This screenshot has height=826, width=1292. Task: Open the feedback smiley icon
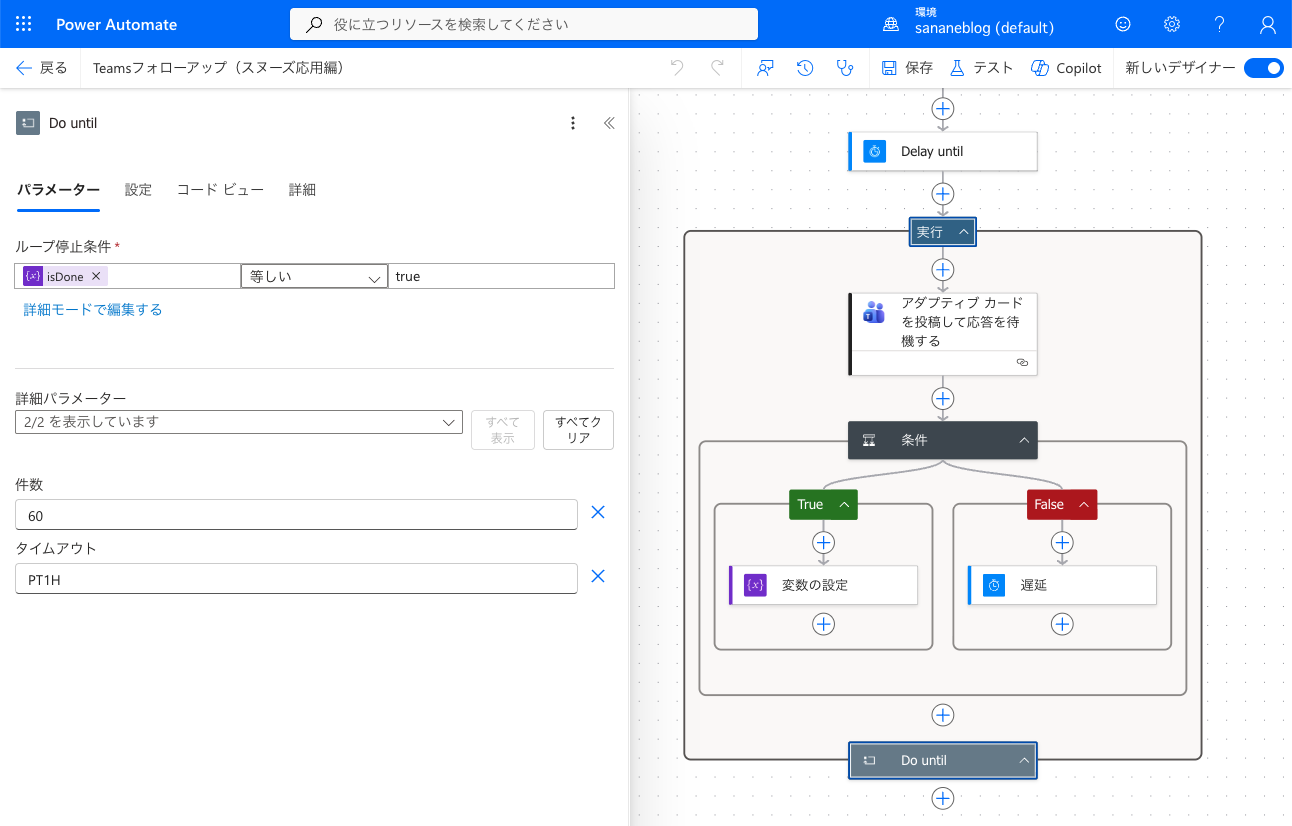click(x=1123, y=24)
